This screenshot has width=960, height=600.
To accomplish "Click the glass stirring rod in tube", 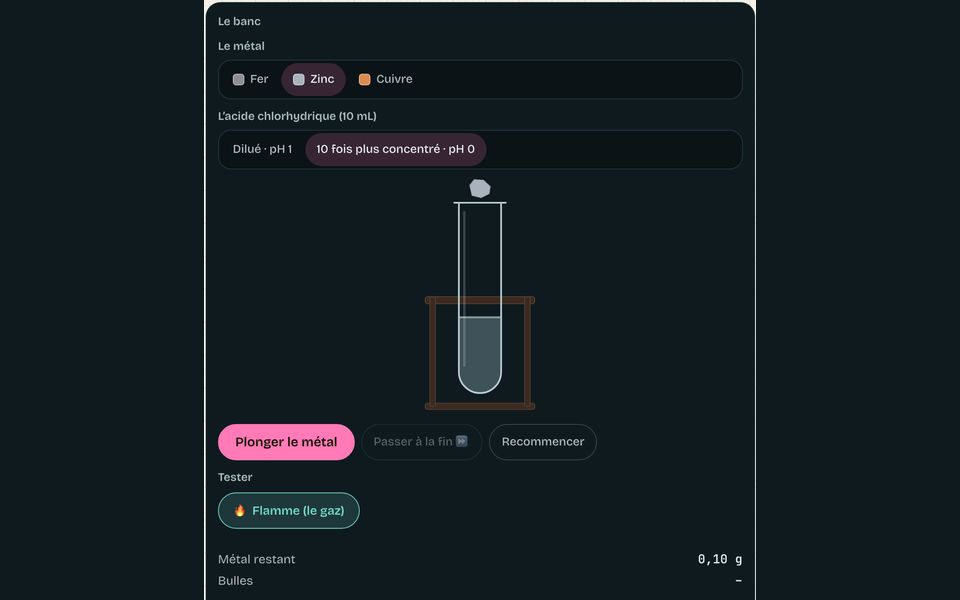I will coord(464,289).
